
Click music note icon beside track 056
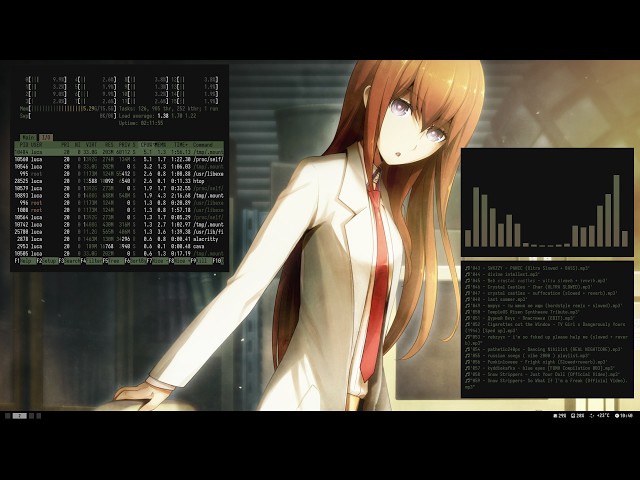point(467,362)
